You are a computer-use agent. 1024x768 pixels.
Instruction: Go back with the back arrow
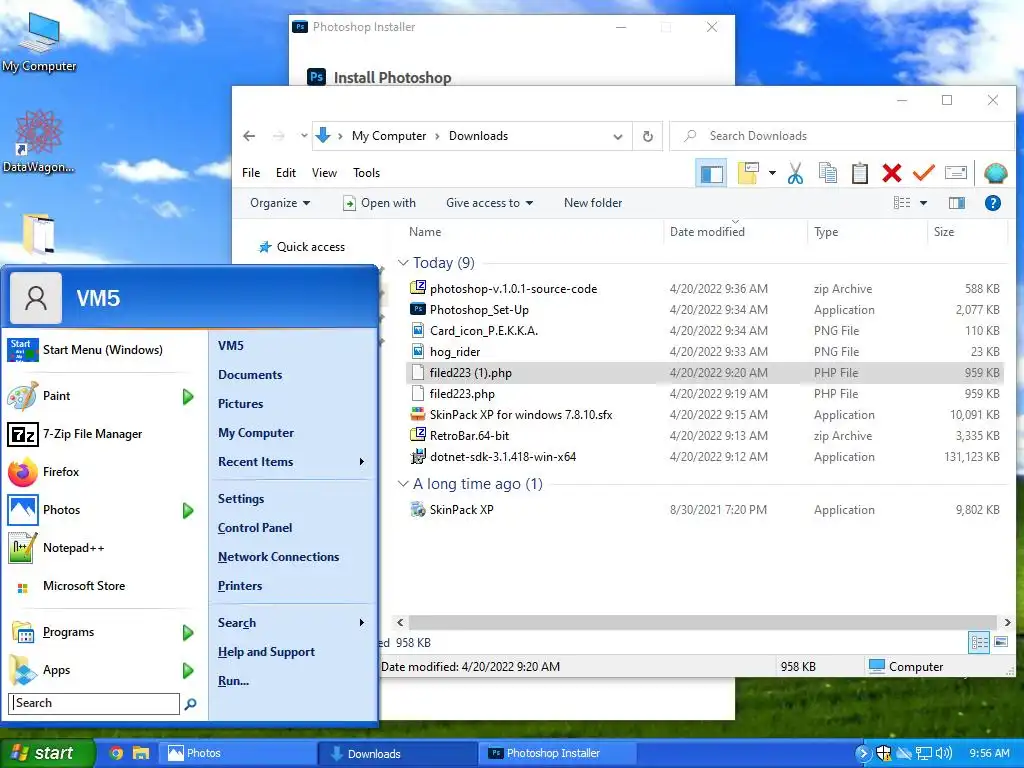pyautogui.click(x=249, y=136)
